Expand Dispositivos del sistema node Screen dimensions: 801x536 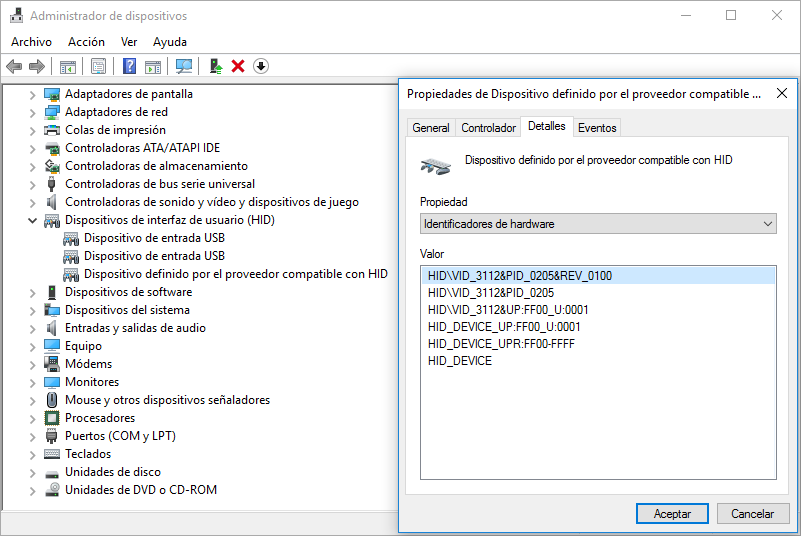(x=32, y=310)
